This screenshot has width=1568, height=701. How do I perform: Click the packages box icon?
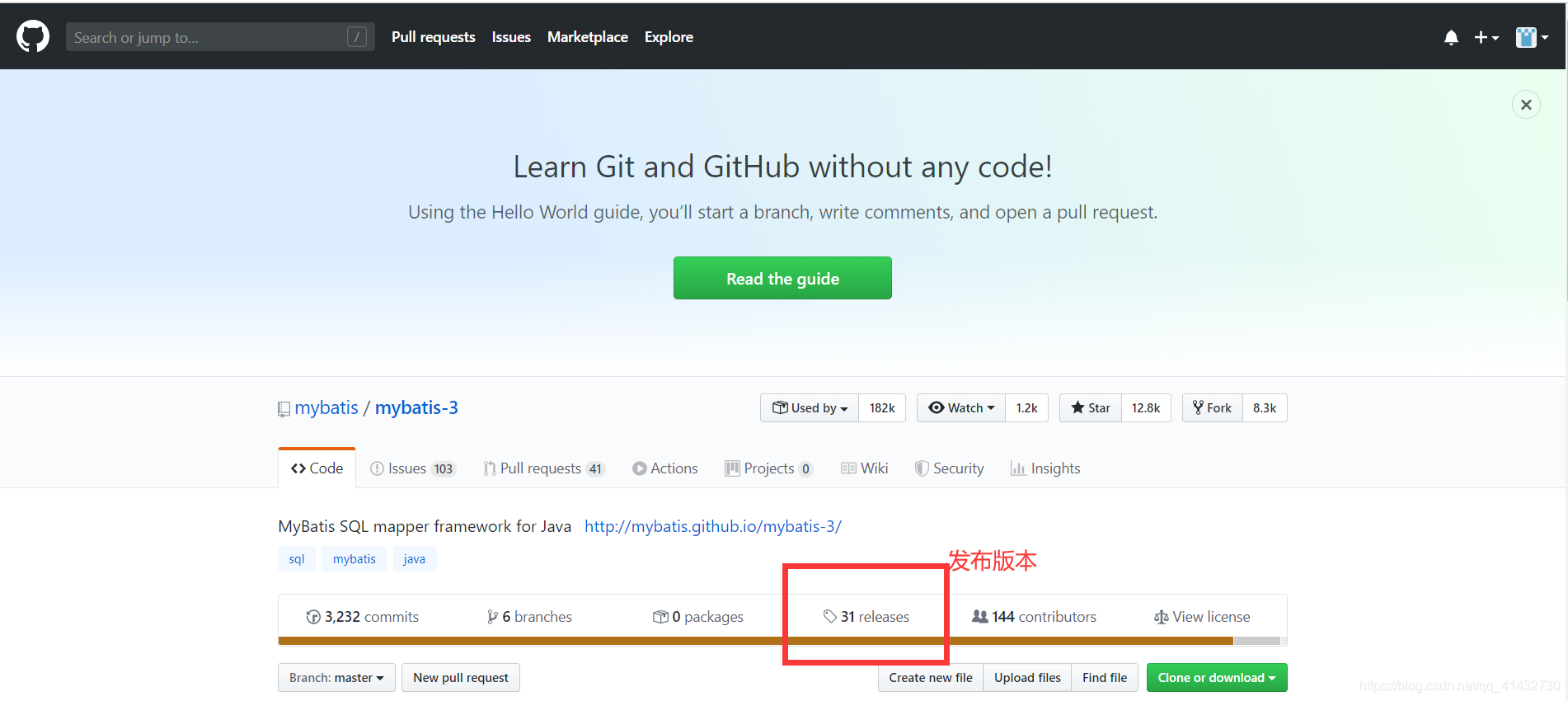[x=660, y=617]
